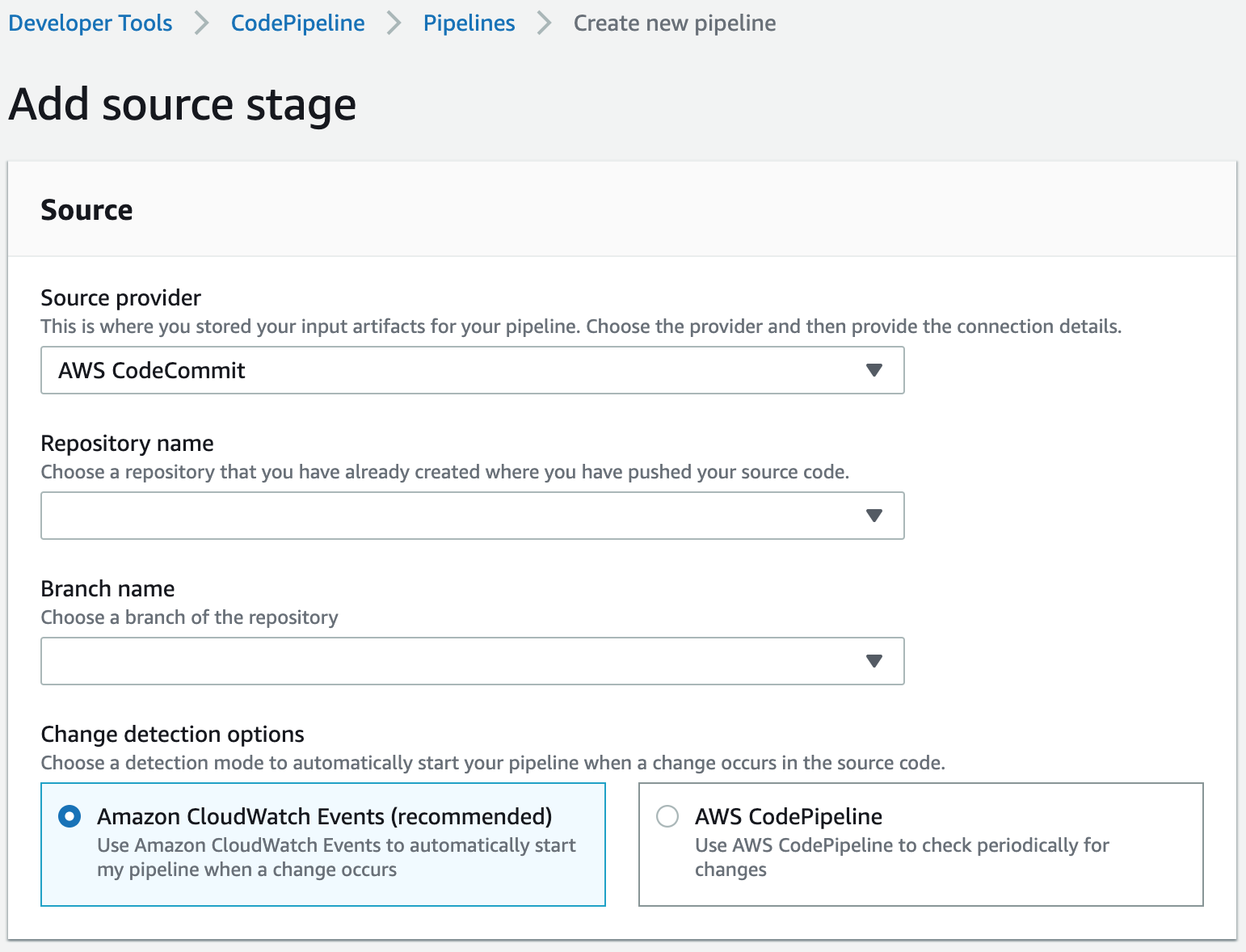Click the breadcrumb chevron after Developer Tools
This screenshot has width=1246, height=952.
202,23
